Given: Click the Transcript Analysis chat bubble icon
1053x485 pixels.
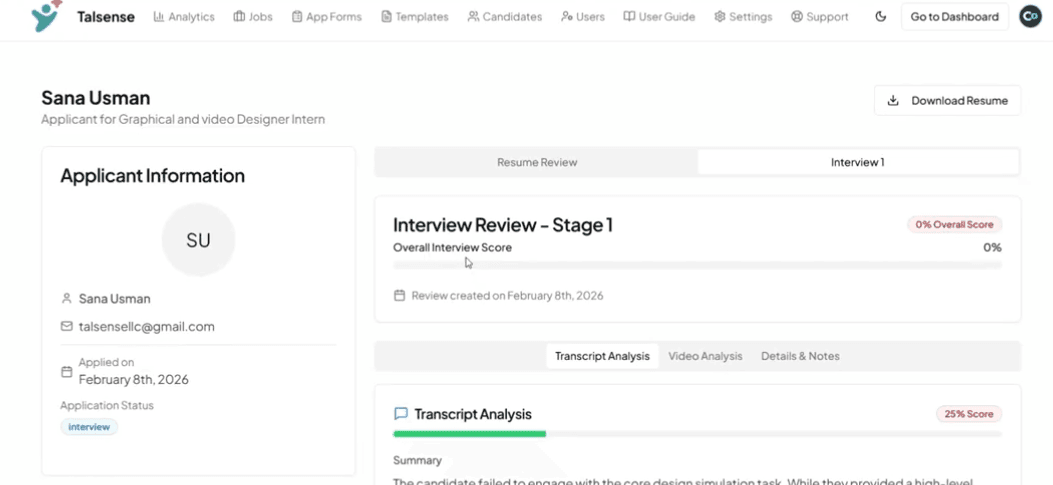Looking at the screenshot, I should [401, 414].
